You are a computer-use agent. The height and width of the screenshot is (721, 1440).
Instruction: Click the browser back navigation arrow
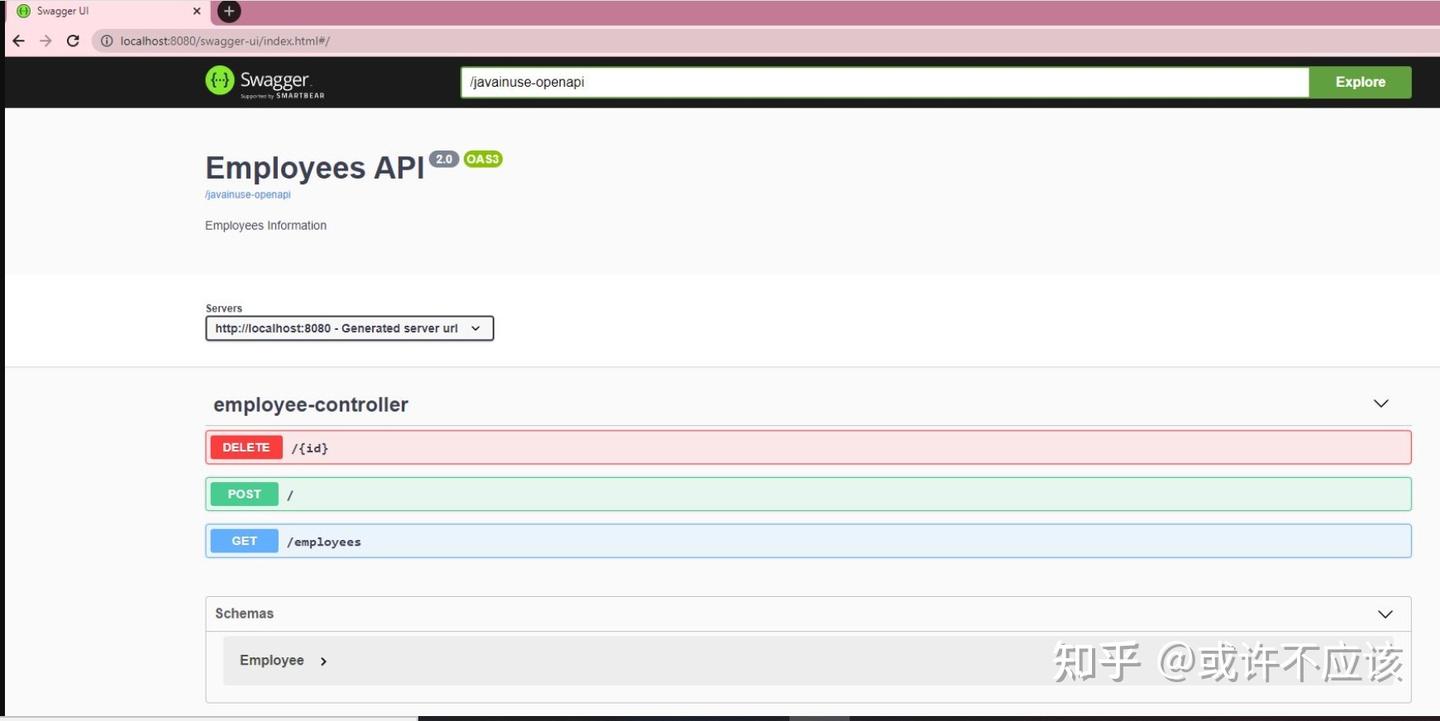pos(18,41)
